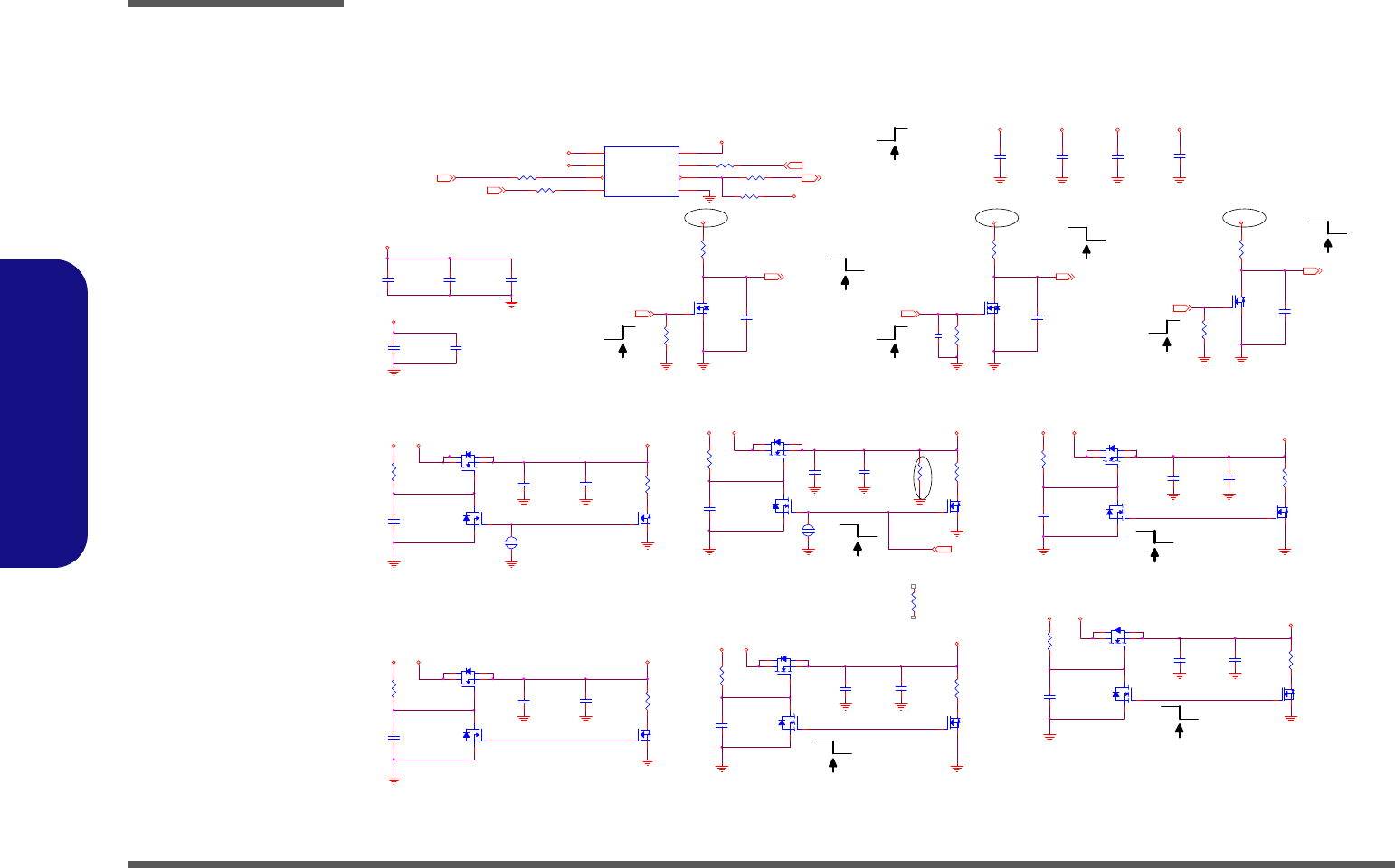
Task: Select the MOSFET under the leftmost oval
Action: [x=702, y=307]
